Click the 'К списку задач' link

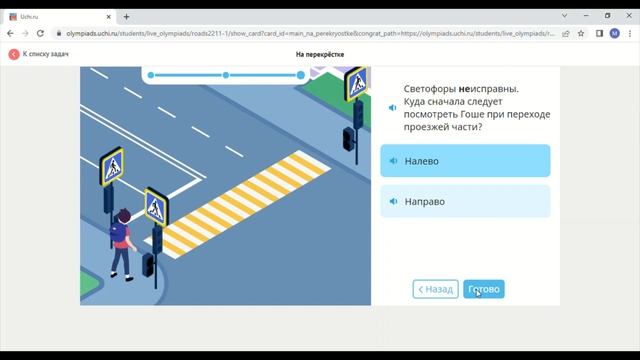(46, 54)
